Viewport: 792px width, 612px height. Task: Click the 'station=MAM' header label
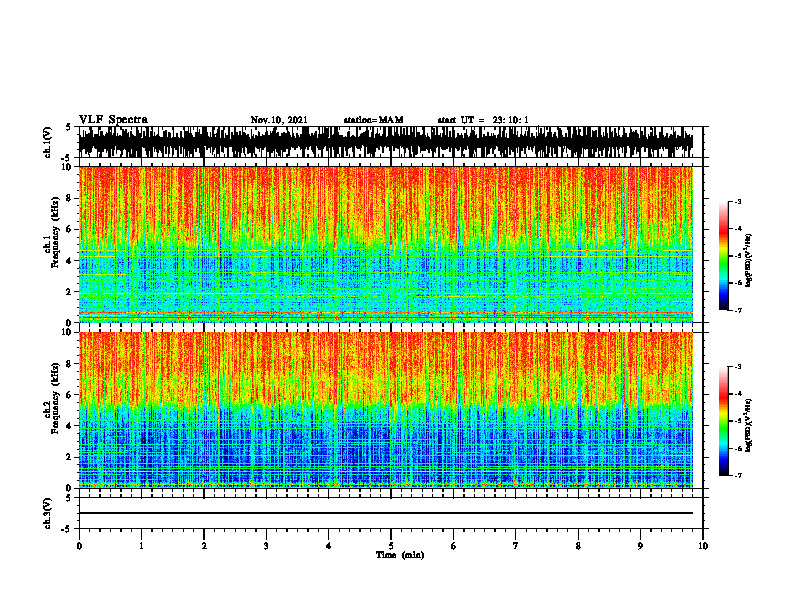(373, 120)
